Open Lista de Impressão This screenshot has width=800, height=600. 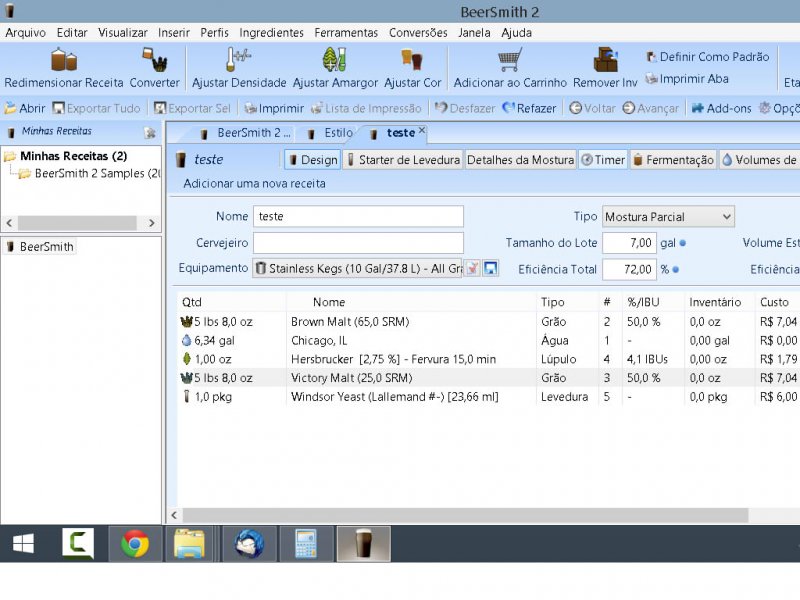click(366, 108)
